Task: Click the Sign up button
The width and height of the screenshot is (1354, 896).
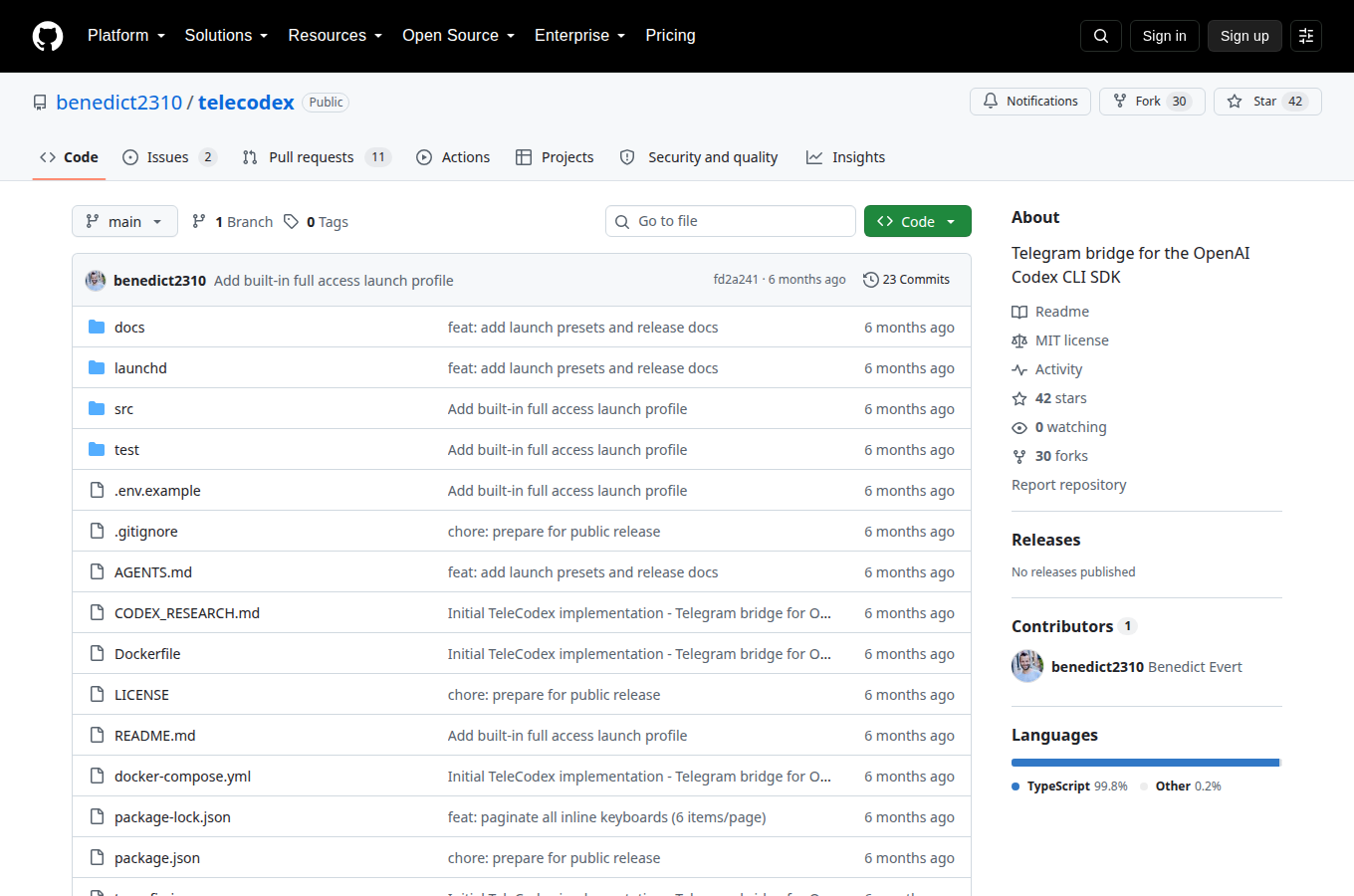Action: (1244, 36)
